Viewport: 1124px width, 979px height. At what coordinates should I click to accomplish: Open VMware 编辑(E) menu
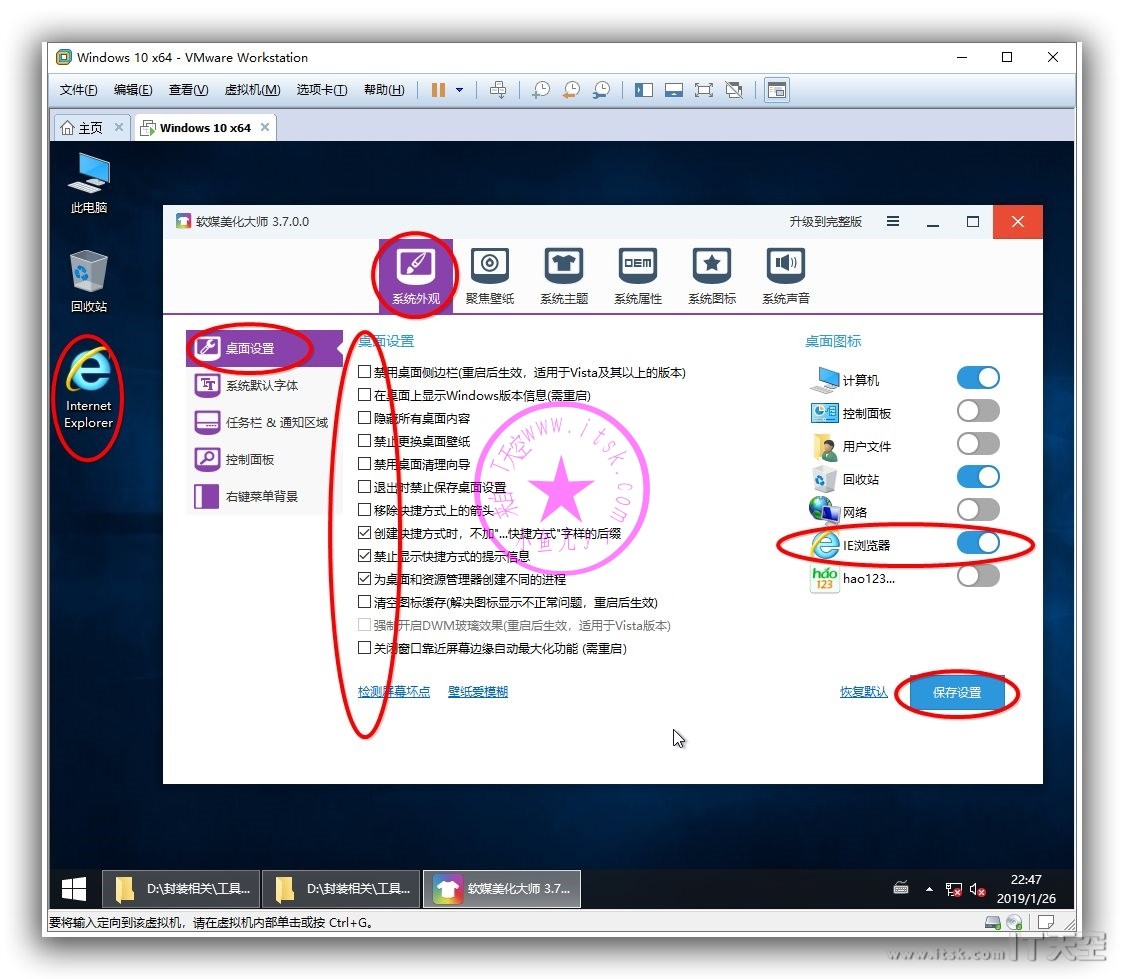(x=133, y=90)
